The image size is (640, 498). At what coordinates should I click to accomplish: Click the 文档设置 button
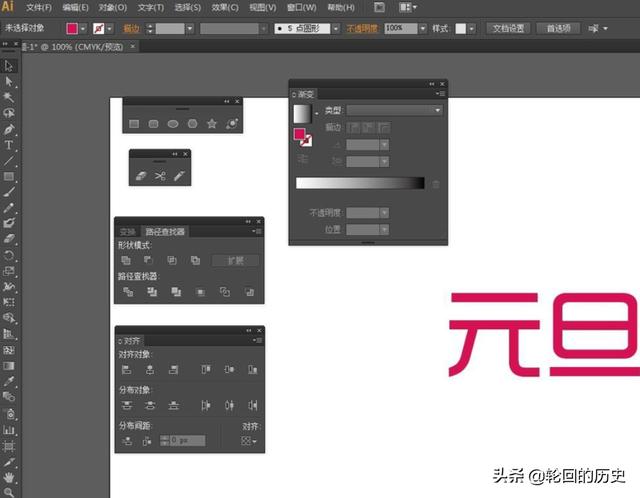tap(509, 29)
